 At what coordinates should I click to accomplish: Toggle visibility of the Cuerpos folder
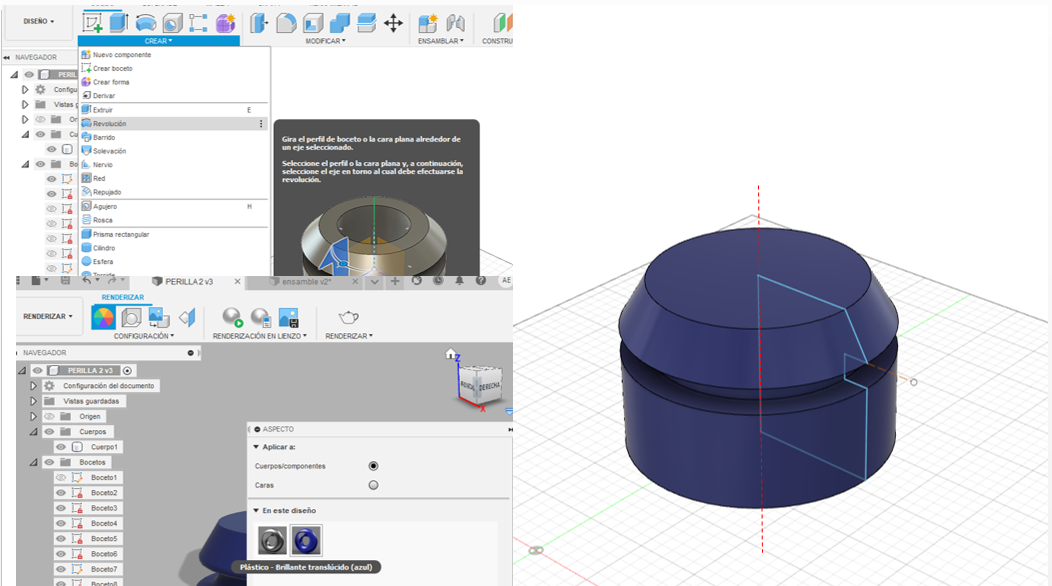(x=50, y=432)
